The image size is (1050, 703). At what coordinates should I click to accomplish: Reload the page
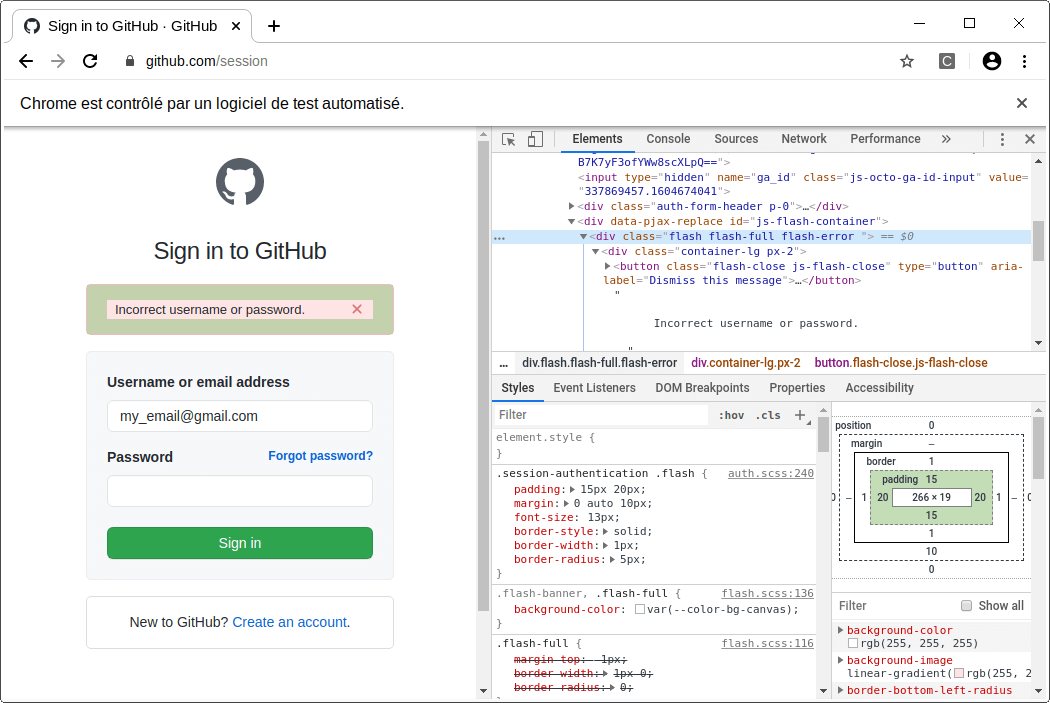pyautogui.click(x=89, y=61)
